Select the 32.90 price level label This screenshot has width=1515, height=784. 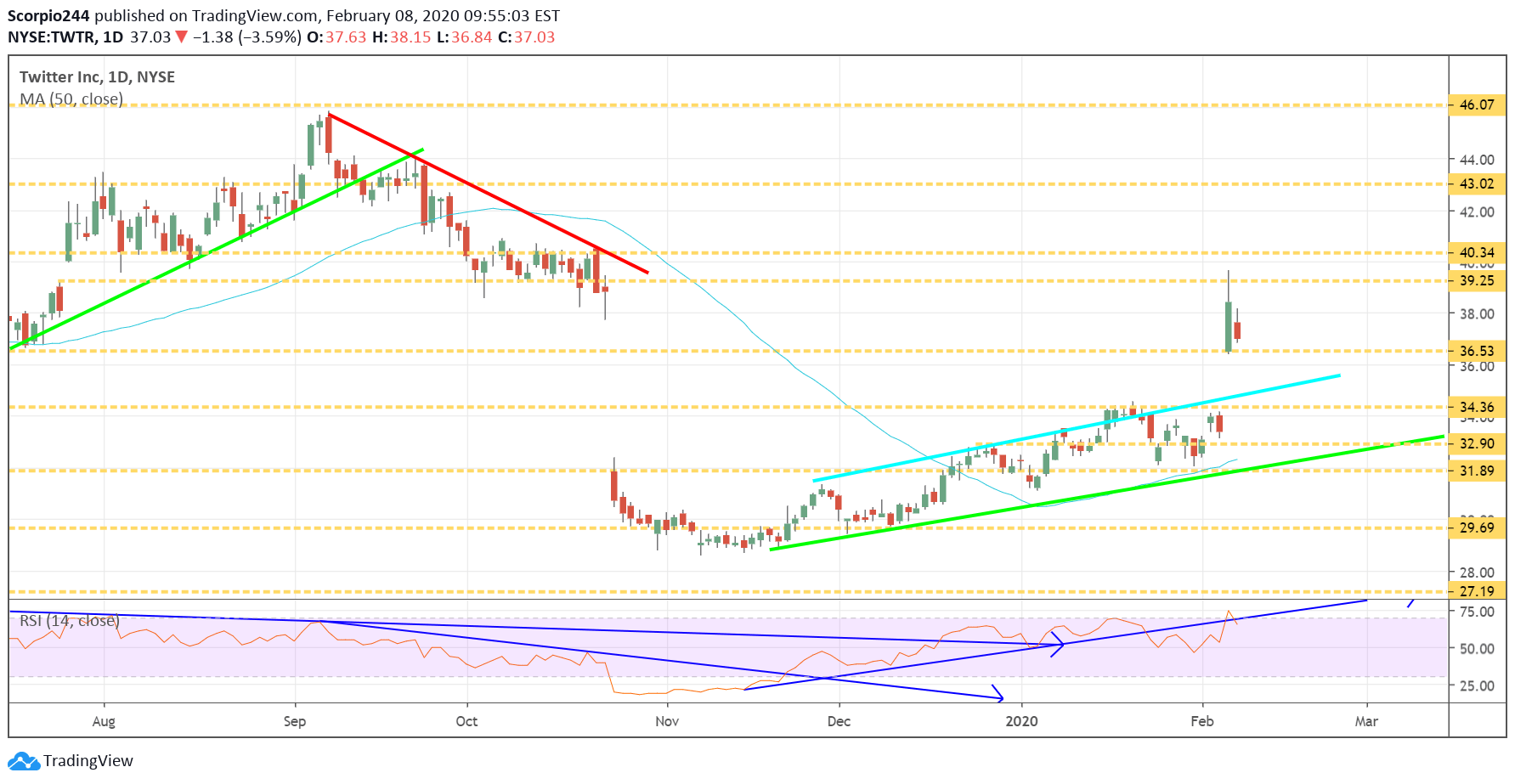tap(1477, 443)
